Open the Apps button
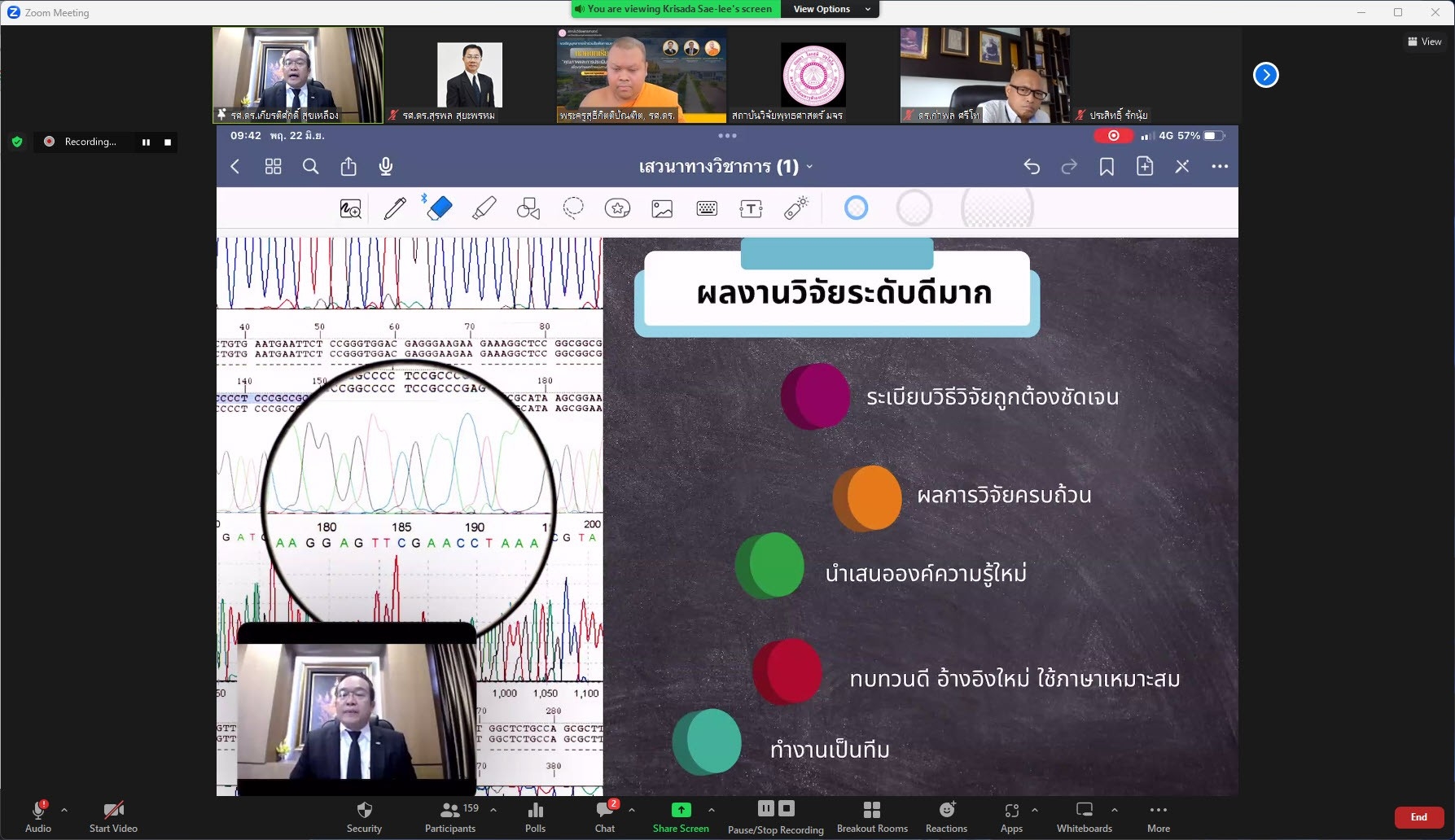Viewport: 1455px width, 840px height. pyautogui.click(x=1011, y=817)
